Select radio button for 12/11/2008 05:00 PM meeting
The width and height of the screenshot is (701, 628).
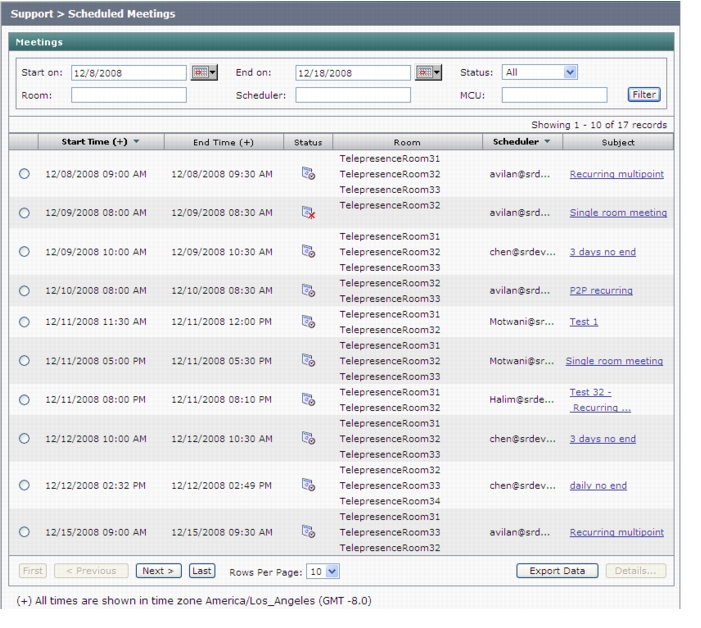click(25, 361)
